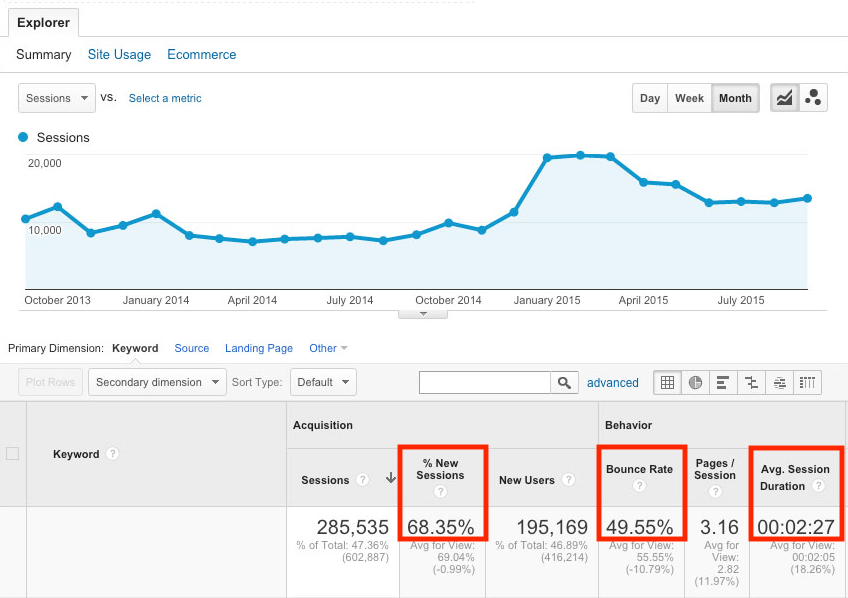
Task: Open help for Pages / Session
Action: (x=715, y=491)
